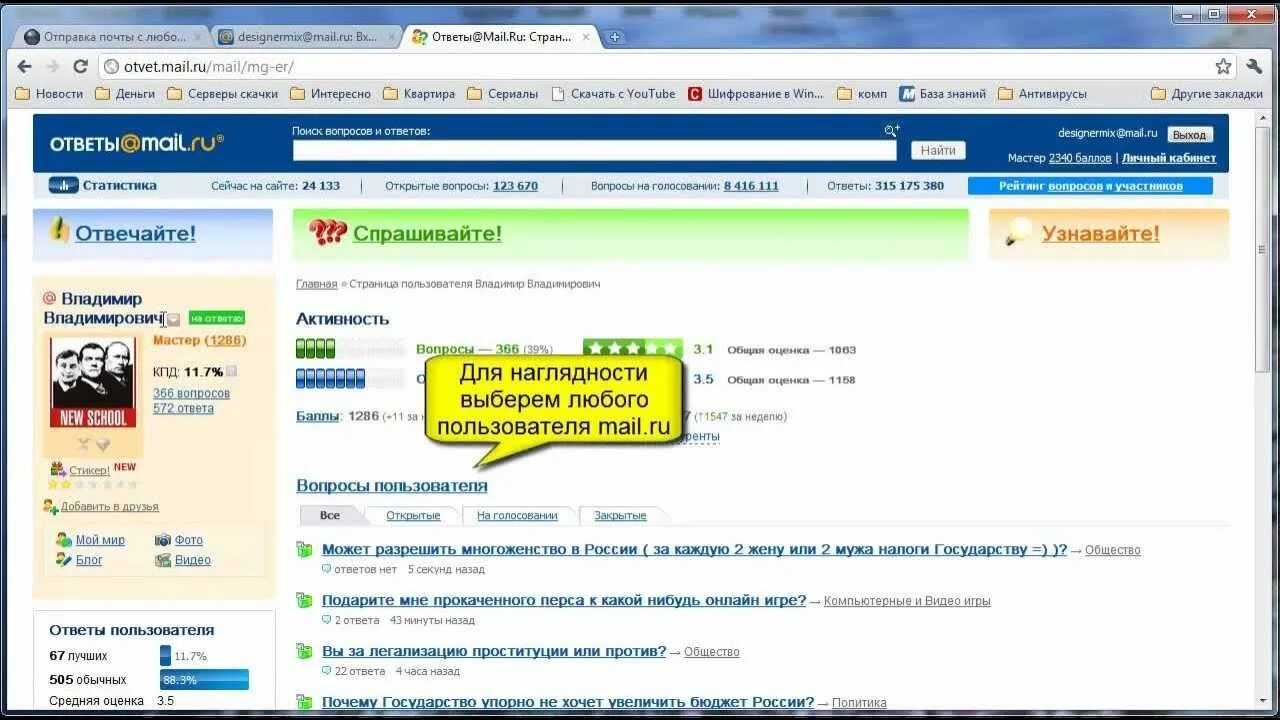Open 572 ответа link
The width and height of the screenshot is (1280, 720).
point(183,408)
